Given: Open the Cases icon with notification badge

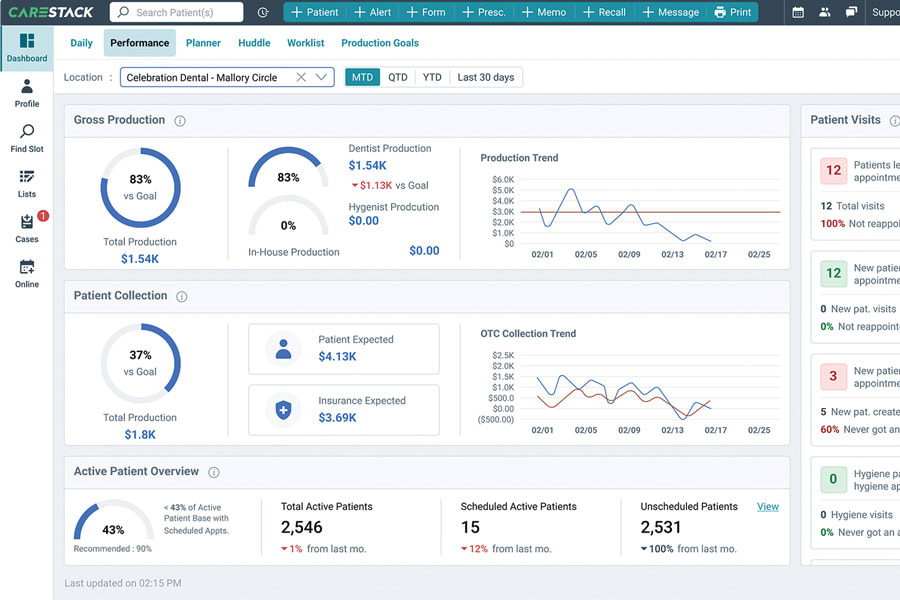Looking at the screenshot, I should (27, 227).
